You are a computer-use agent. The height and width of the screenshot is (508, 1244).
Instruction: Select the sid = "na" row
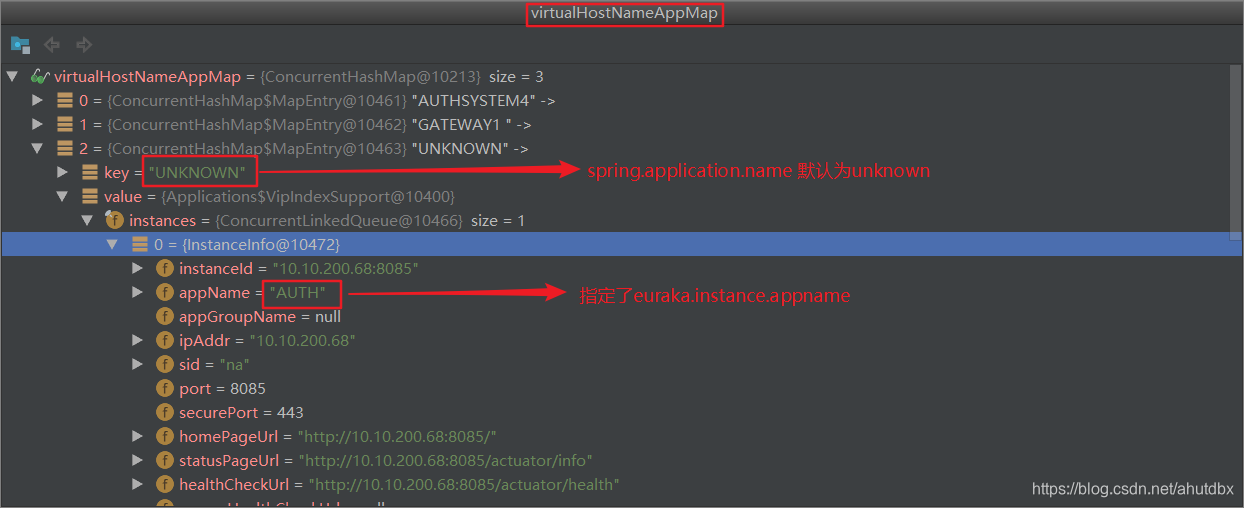pos(214,364)
